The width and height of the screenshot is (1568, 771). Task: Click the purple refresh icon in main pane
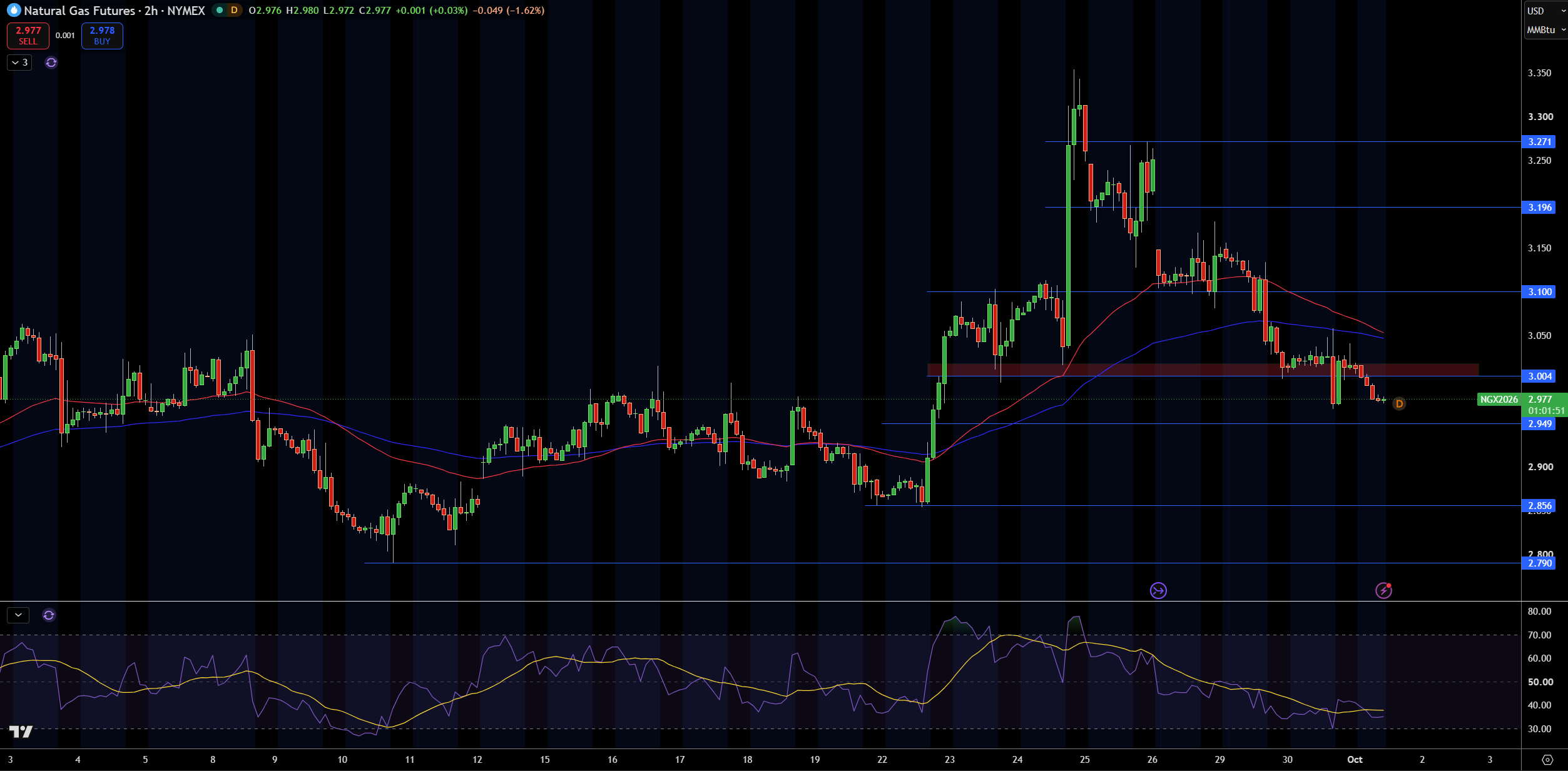(x=51, y=63)
